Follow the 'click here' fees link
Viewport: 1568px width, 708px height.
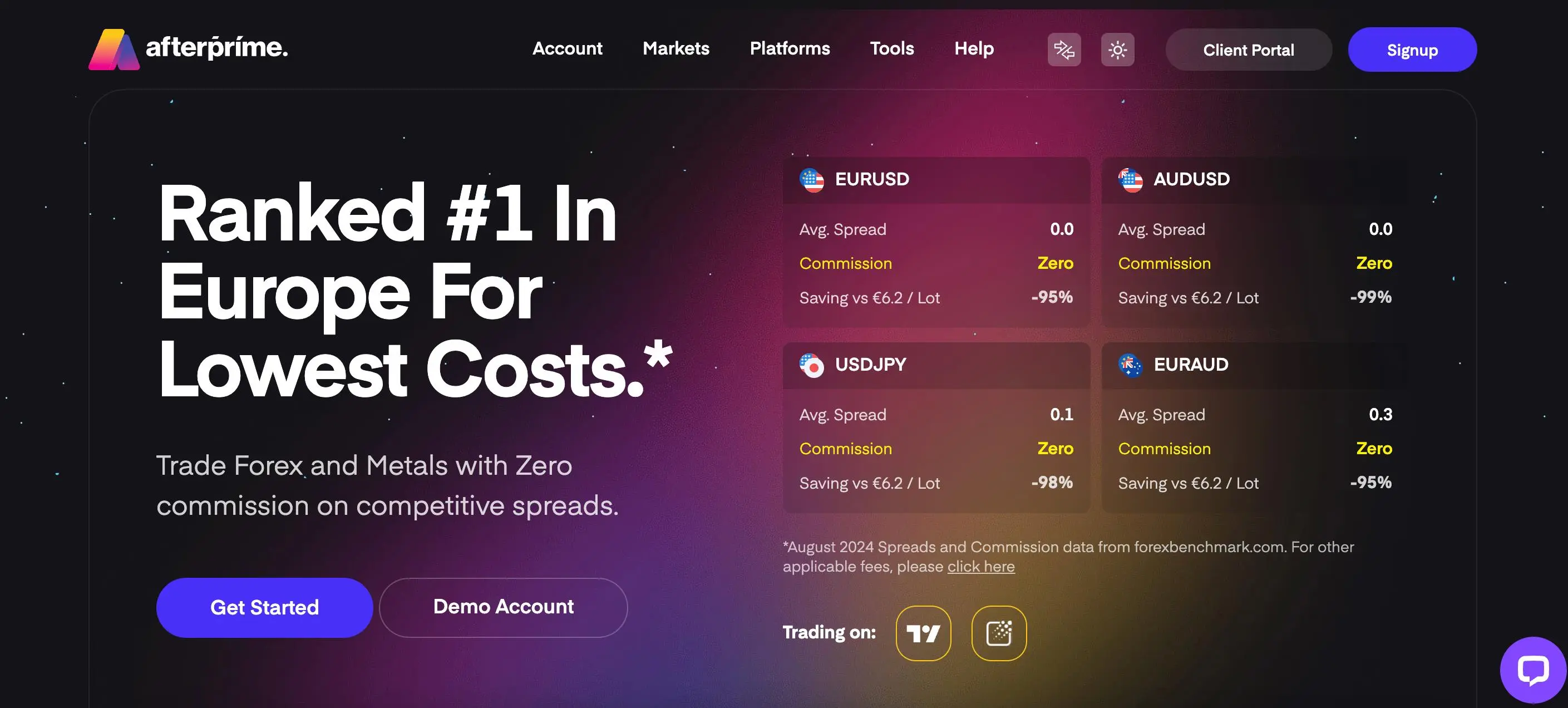pyautogui.click(x=981, y=567)
